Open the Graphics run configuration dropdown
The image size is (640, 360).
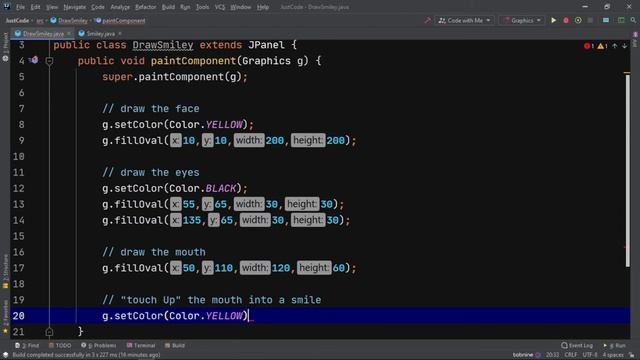click(x=522, y=20)
